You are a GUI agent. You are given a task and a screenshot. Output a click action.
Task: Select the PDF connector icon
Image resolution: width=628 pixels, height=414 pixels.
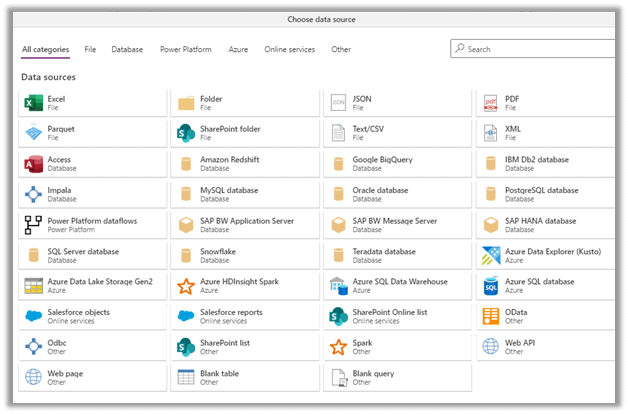coord(490,103)
